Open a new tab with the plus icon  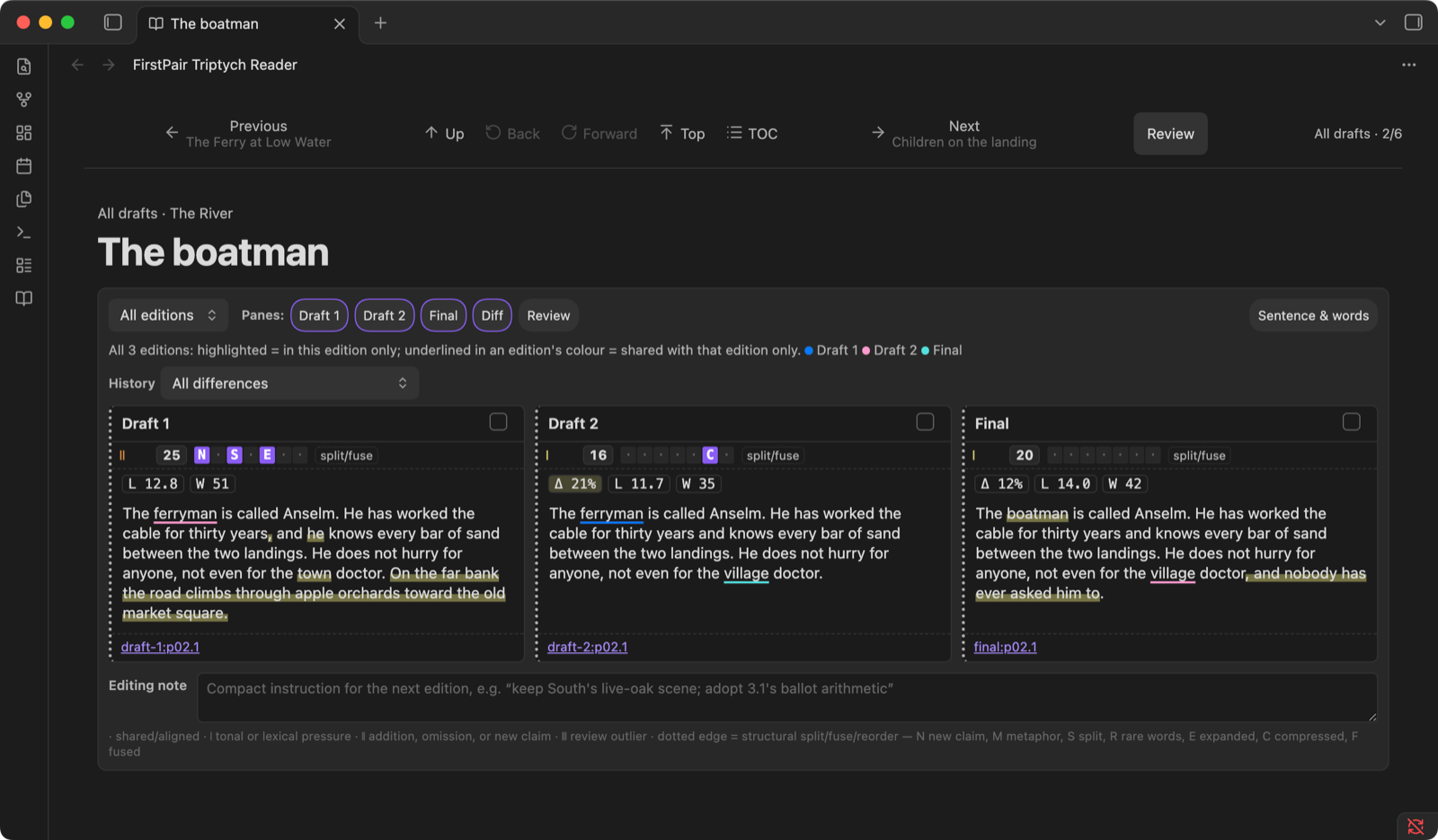pyautogui.click(x=380, y=22)
